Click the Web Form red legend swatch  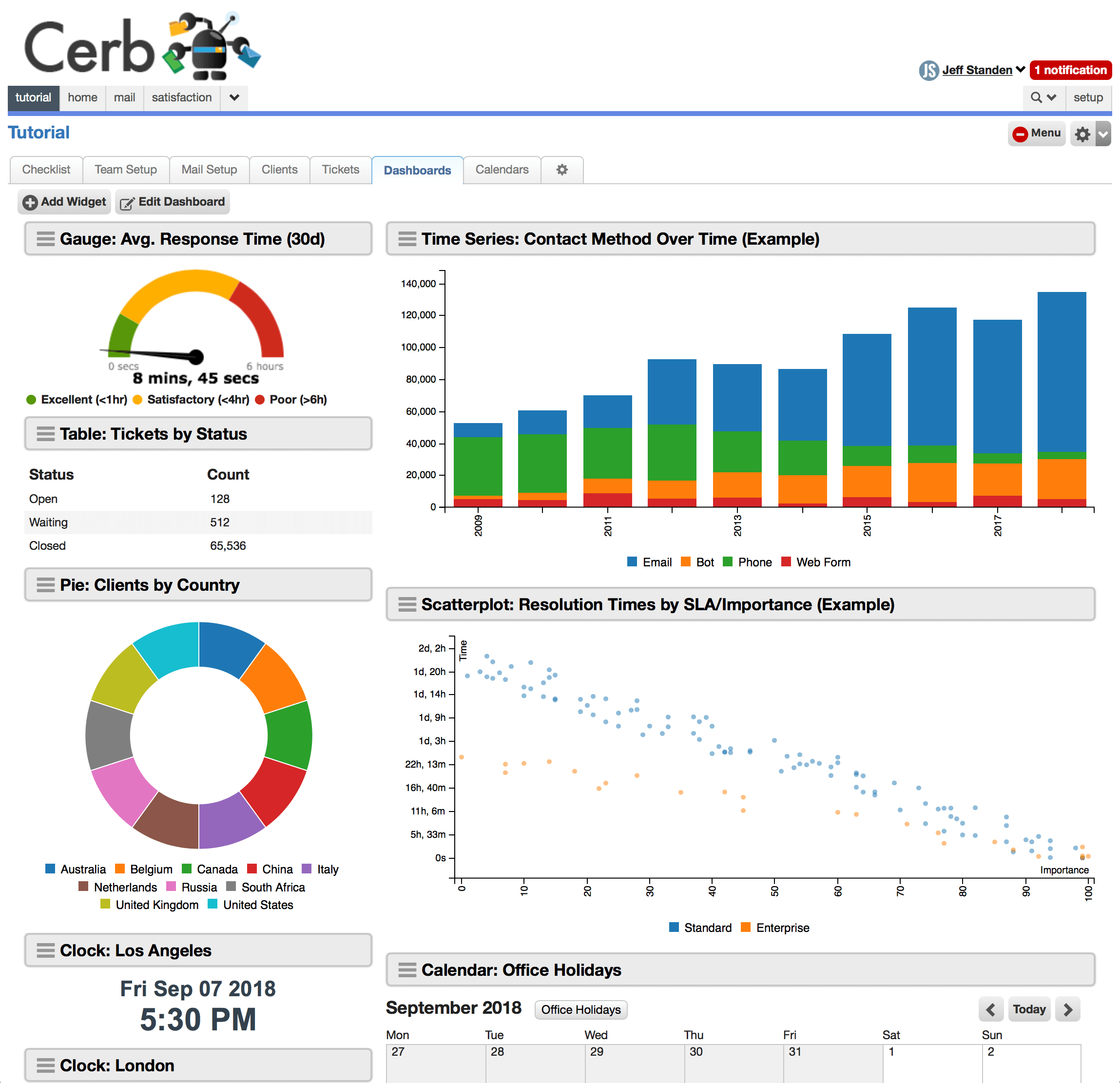786,562
